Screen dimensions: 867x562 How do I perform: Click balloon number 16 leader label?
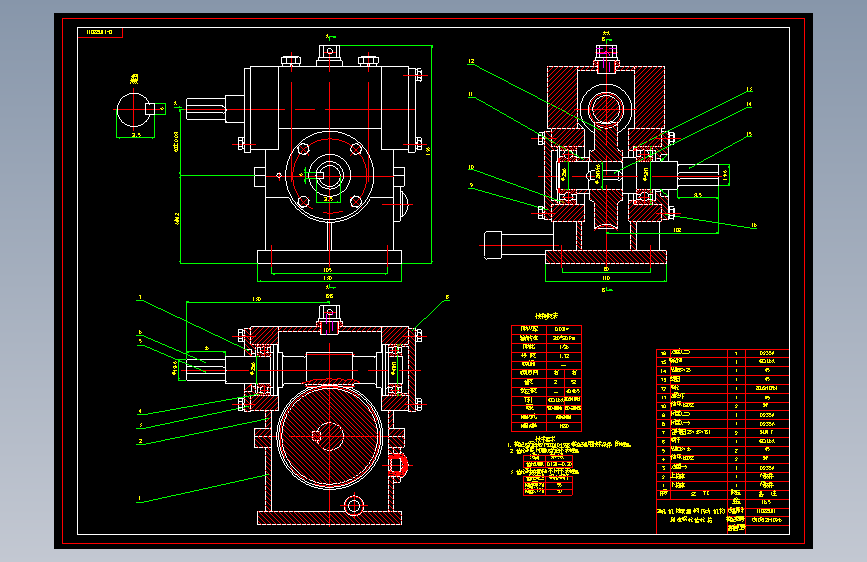click(754, 225)
